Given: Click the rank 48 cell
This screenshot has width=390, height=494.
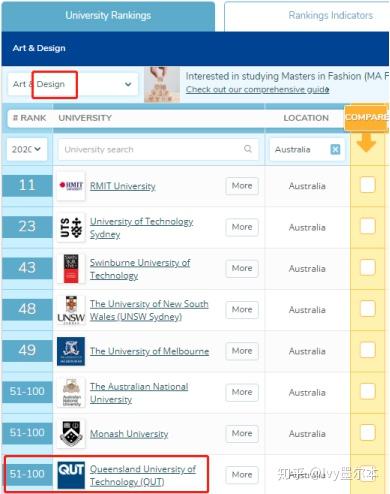Looking at the screenshot, I should coord(27,309).
